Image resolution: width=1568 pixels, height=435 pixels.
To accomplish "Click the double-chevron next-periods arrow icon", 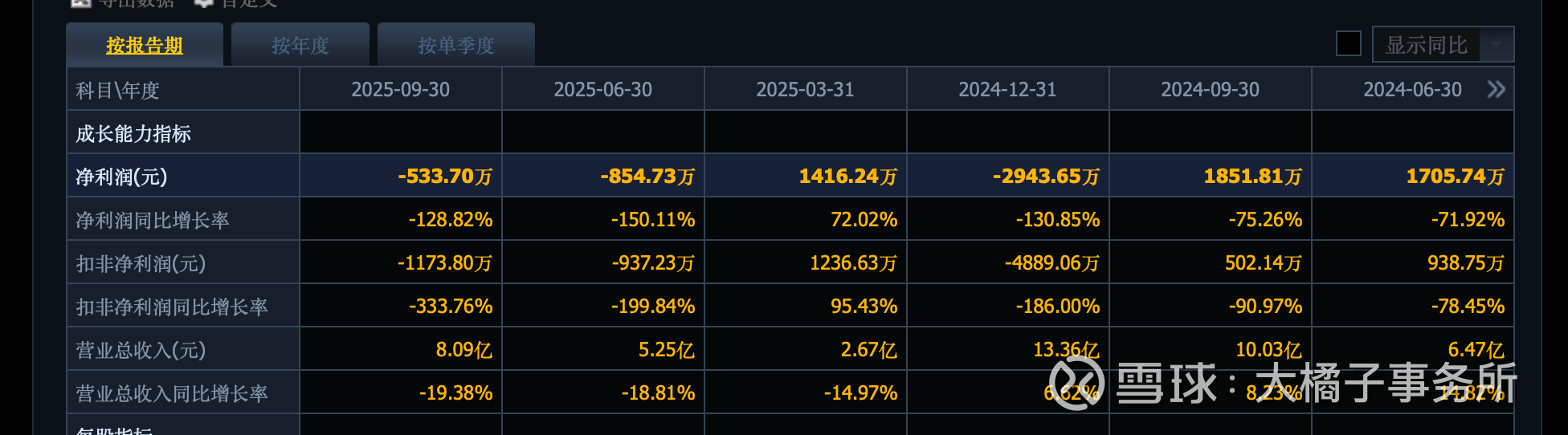I will pos(1496,89).
